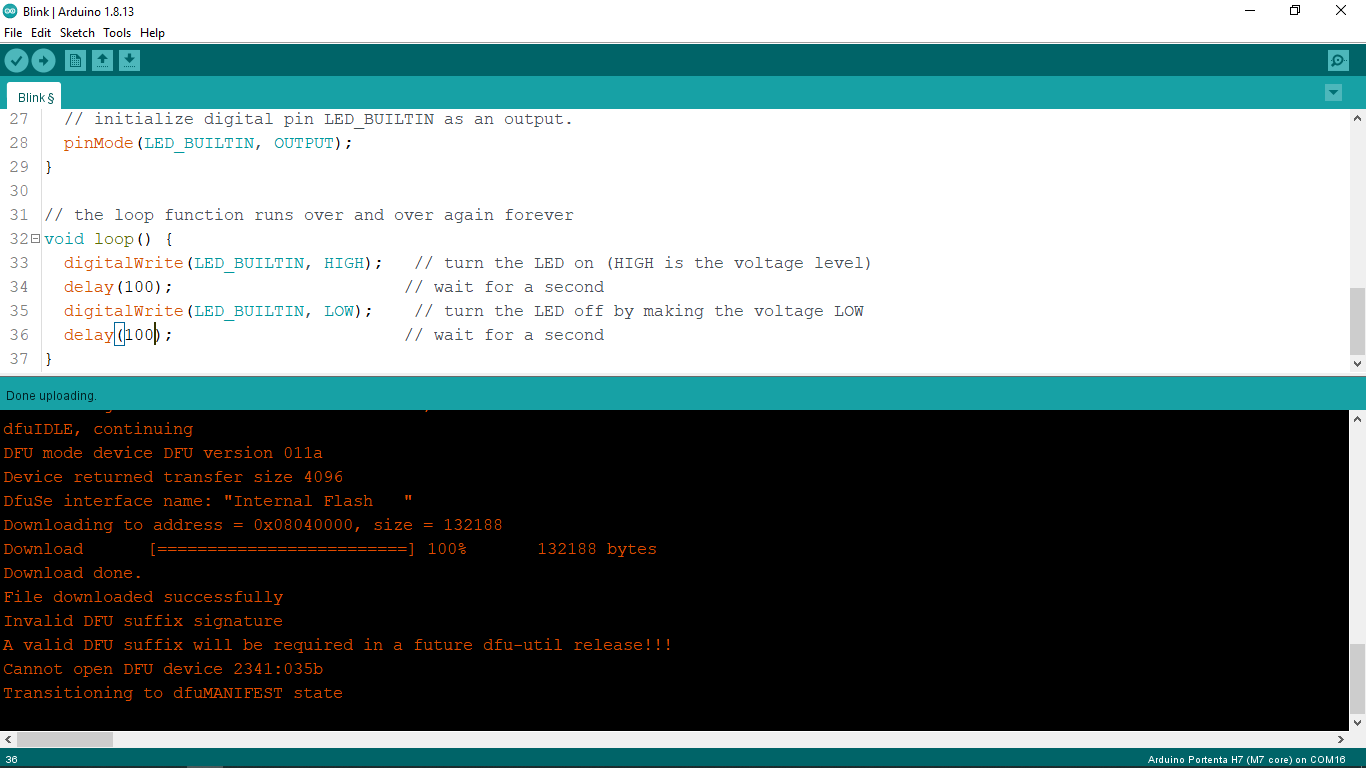Create a new sketch with New icon
The height and width of the screenshot is (768, 1366).
click(75, 61)
